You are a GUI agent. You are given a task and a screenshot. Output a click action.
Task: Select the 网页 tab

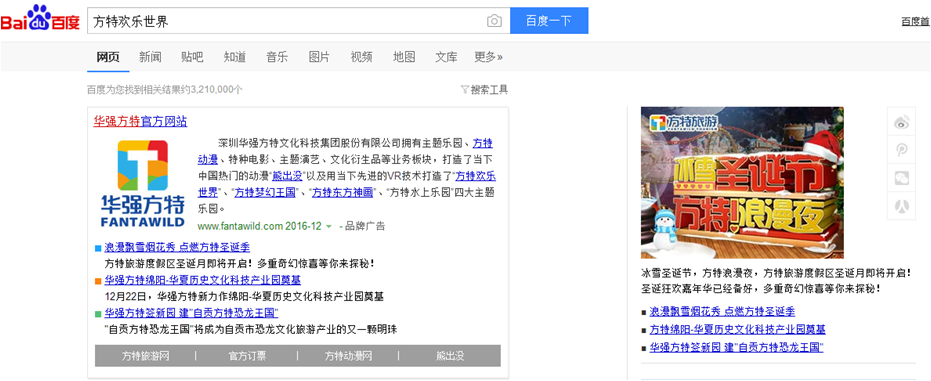[x=108, y=57]
